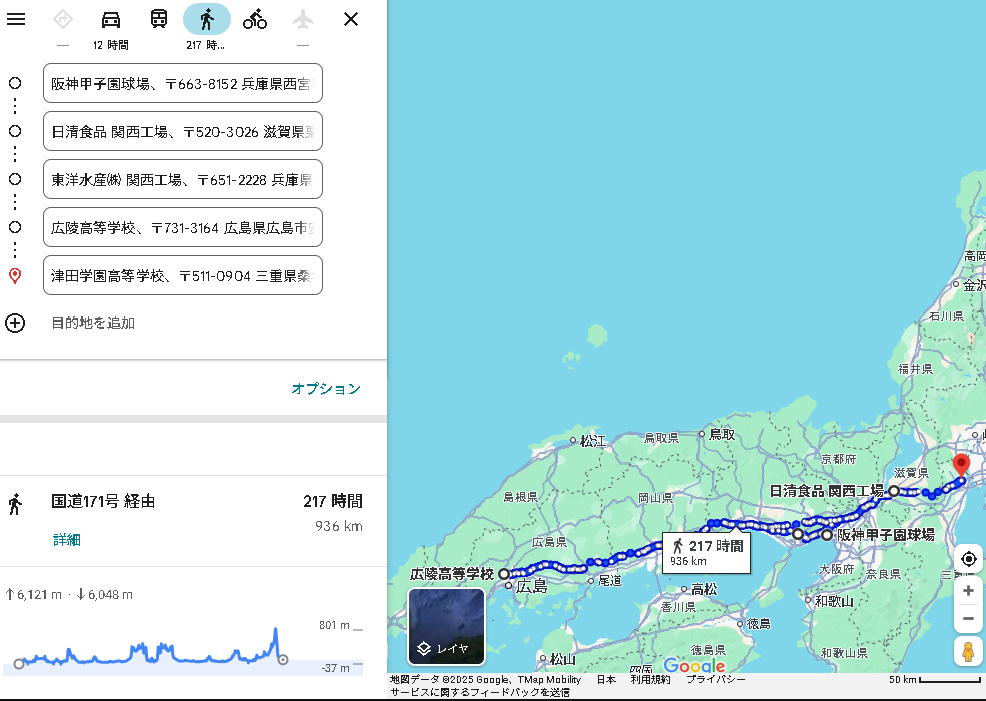This screenshot has width=986, height=701.
Task: Click the 広島 city label on map
Action: click(532, 587)
